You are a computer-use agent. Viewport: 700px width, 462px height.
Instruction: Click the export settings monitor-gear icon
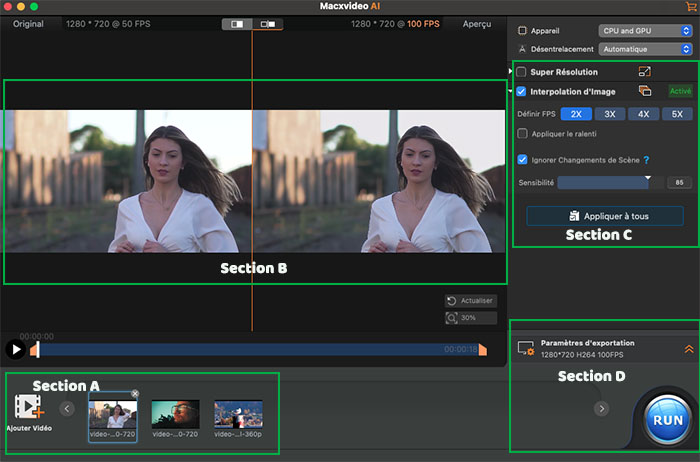point(526,348)
